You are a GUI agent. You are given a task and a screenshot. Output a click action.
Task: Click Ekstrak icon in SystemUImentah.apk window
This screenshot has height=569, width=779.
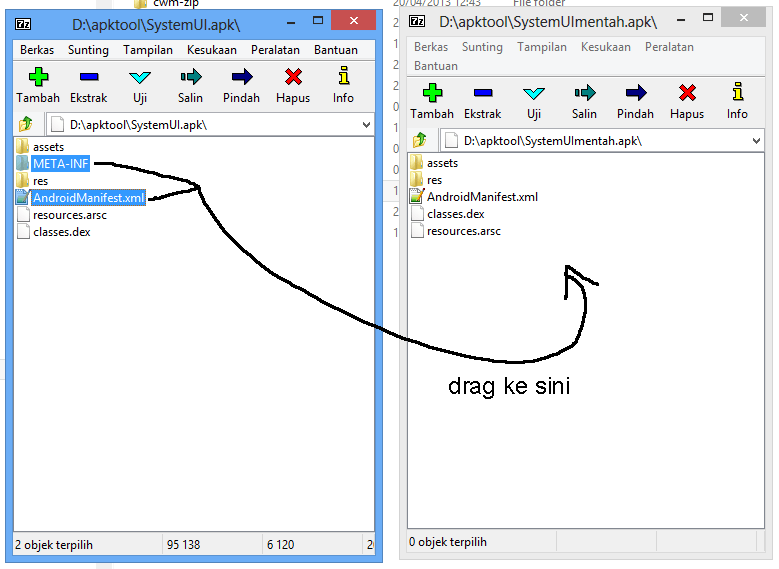[483, 93]
